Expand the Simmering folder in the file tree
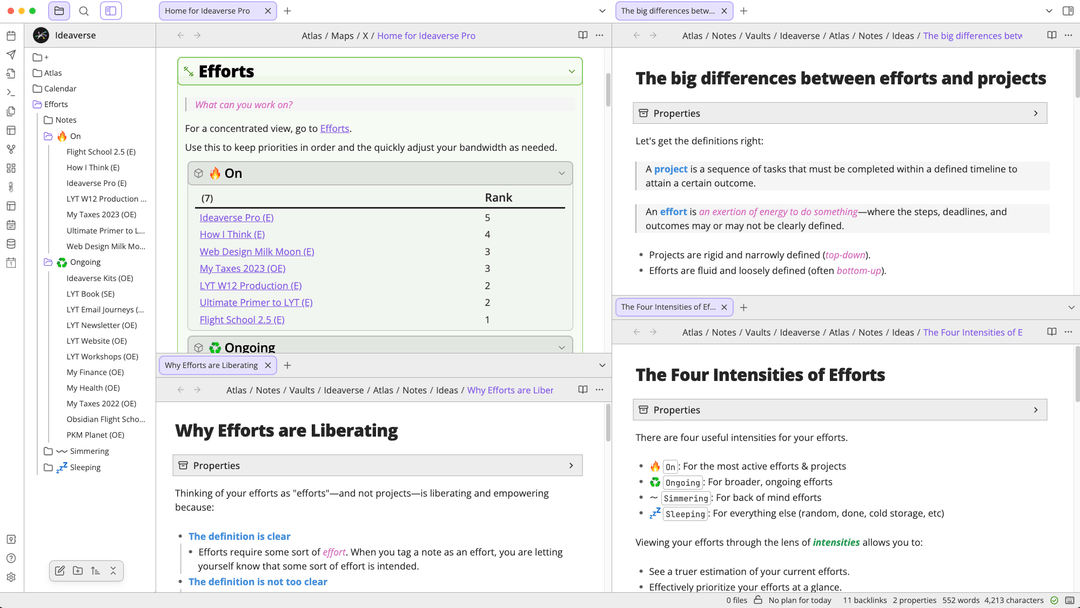This screenshot has width=1080, height=608. [48, 451]
